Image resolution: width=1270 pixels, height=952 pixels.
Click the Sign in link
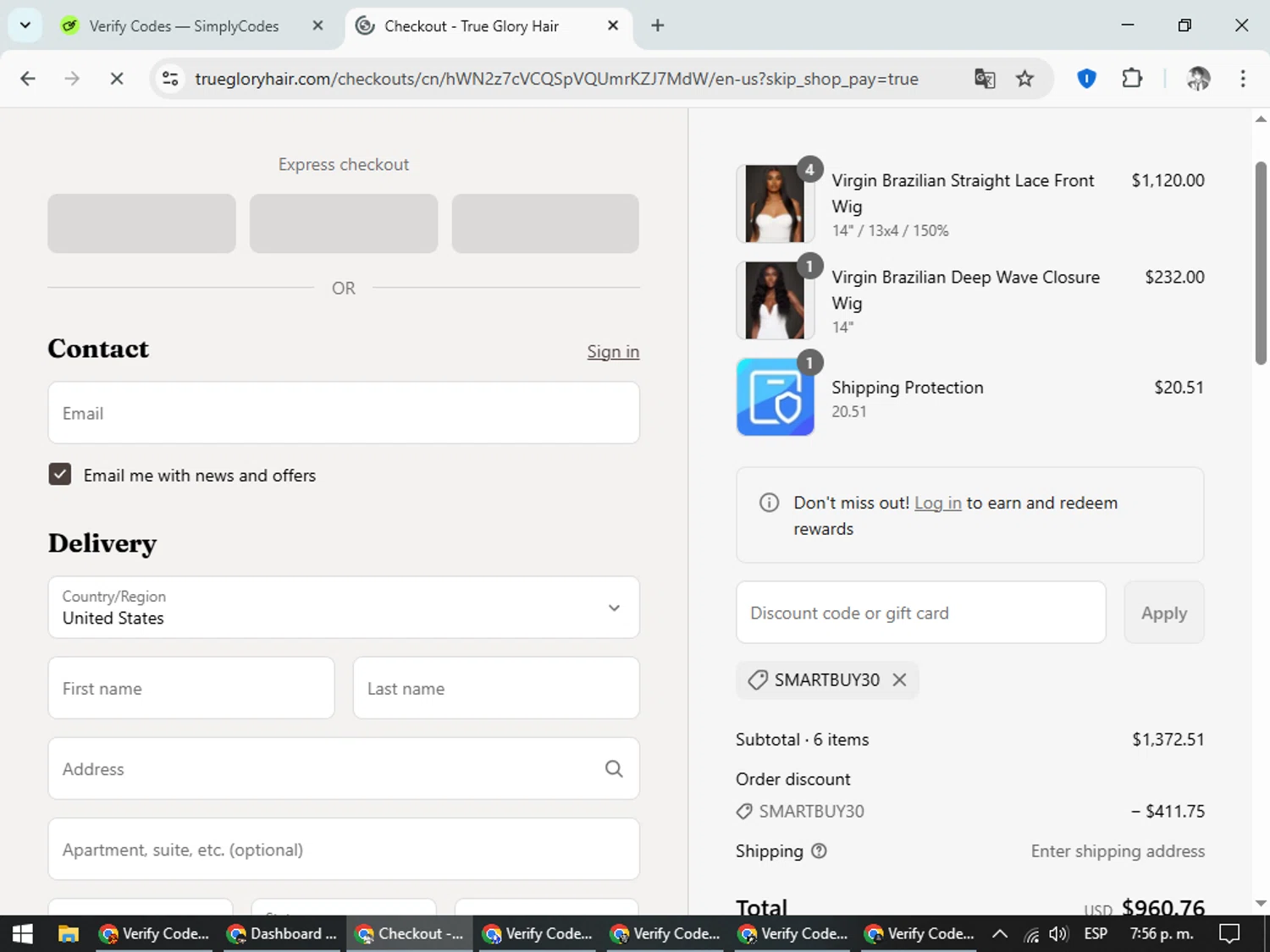point(613,351)
